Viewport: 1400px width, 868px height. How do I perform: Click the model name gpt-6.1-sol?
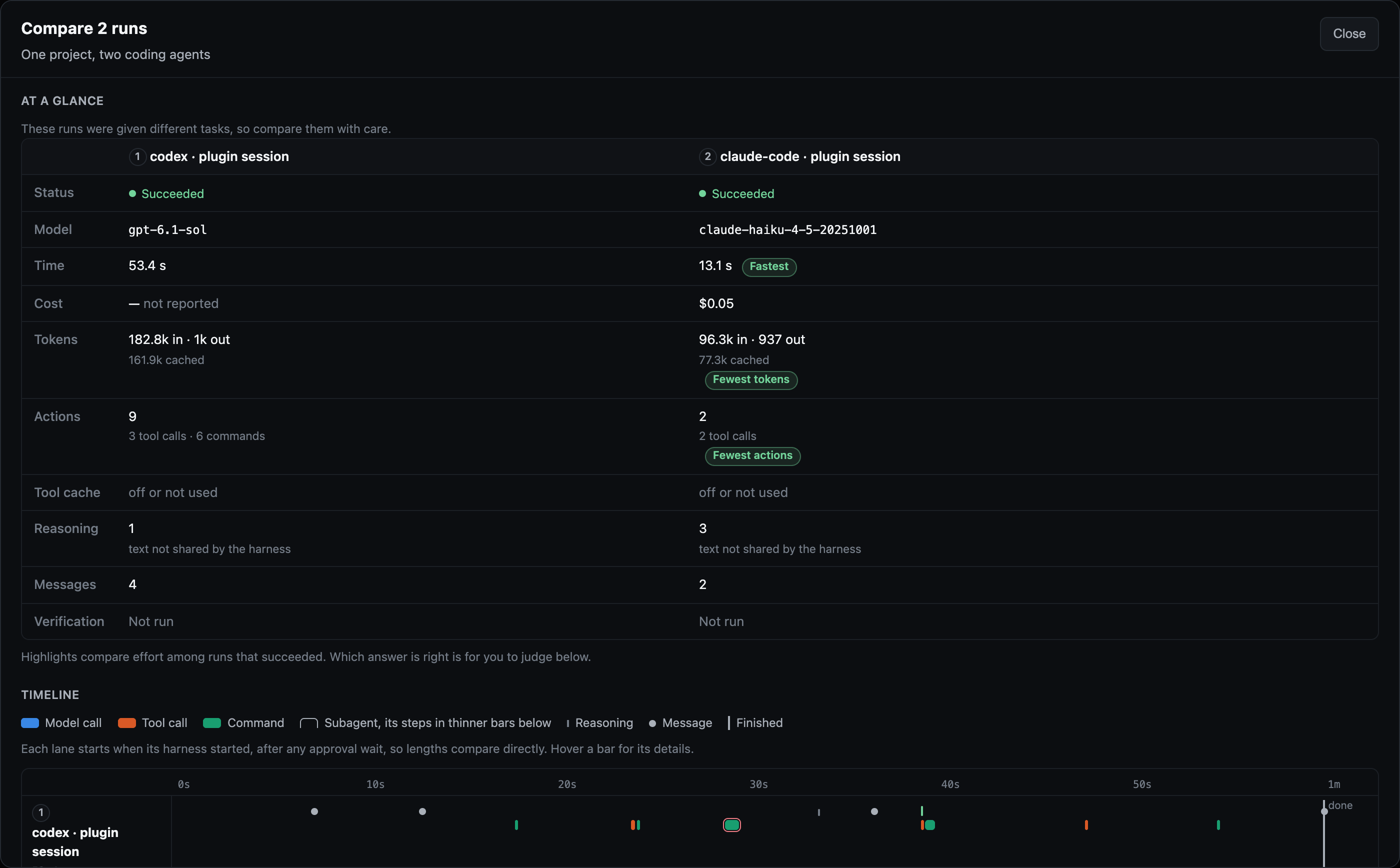click(167, 229)
